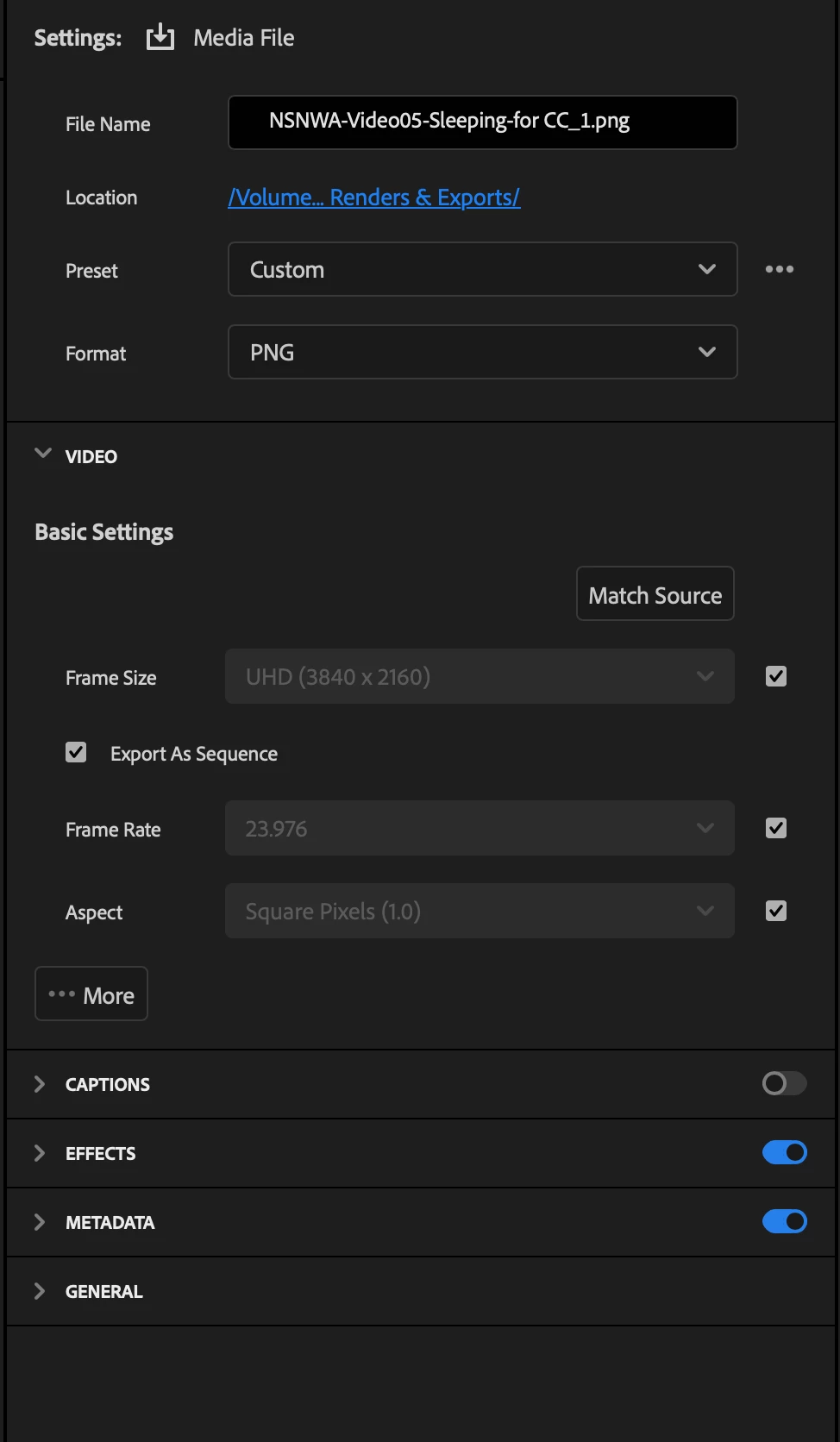Uncheck Export As Sequence checkbox
The height and width of the screenshot is (1442, 840).
tap(76, 752)
